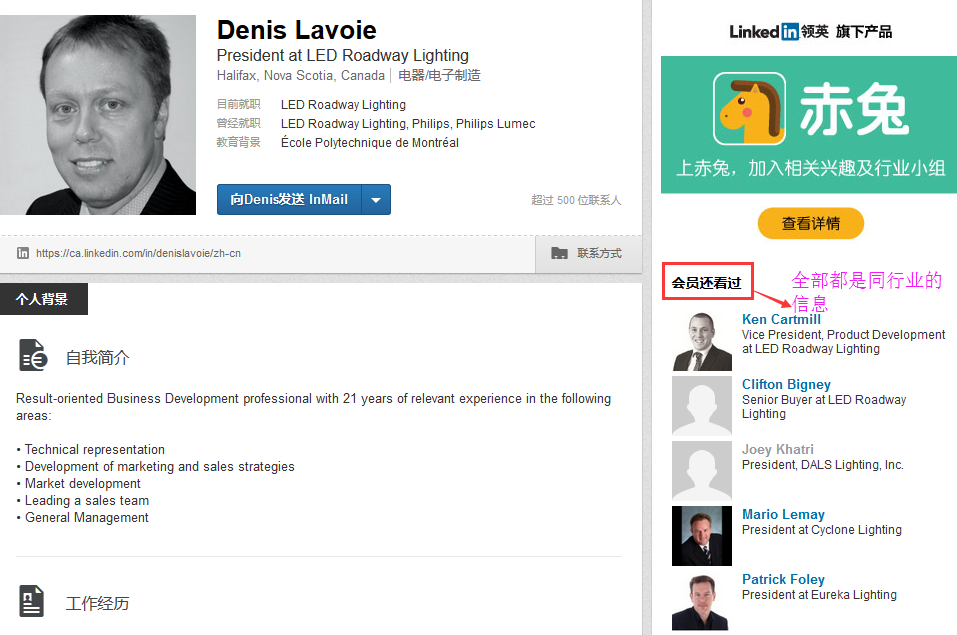Click current employer LED Roadway Lighting text
Viewport: 957px width, 635px height.
click(343, 105)
